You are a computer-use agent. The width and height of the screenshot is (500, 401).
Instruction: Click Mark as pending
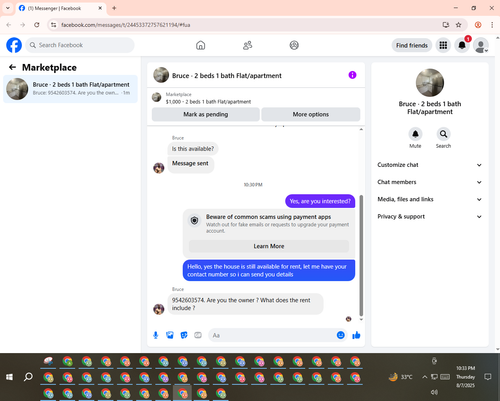click(206, 114)
